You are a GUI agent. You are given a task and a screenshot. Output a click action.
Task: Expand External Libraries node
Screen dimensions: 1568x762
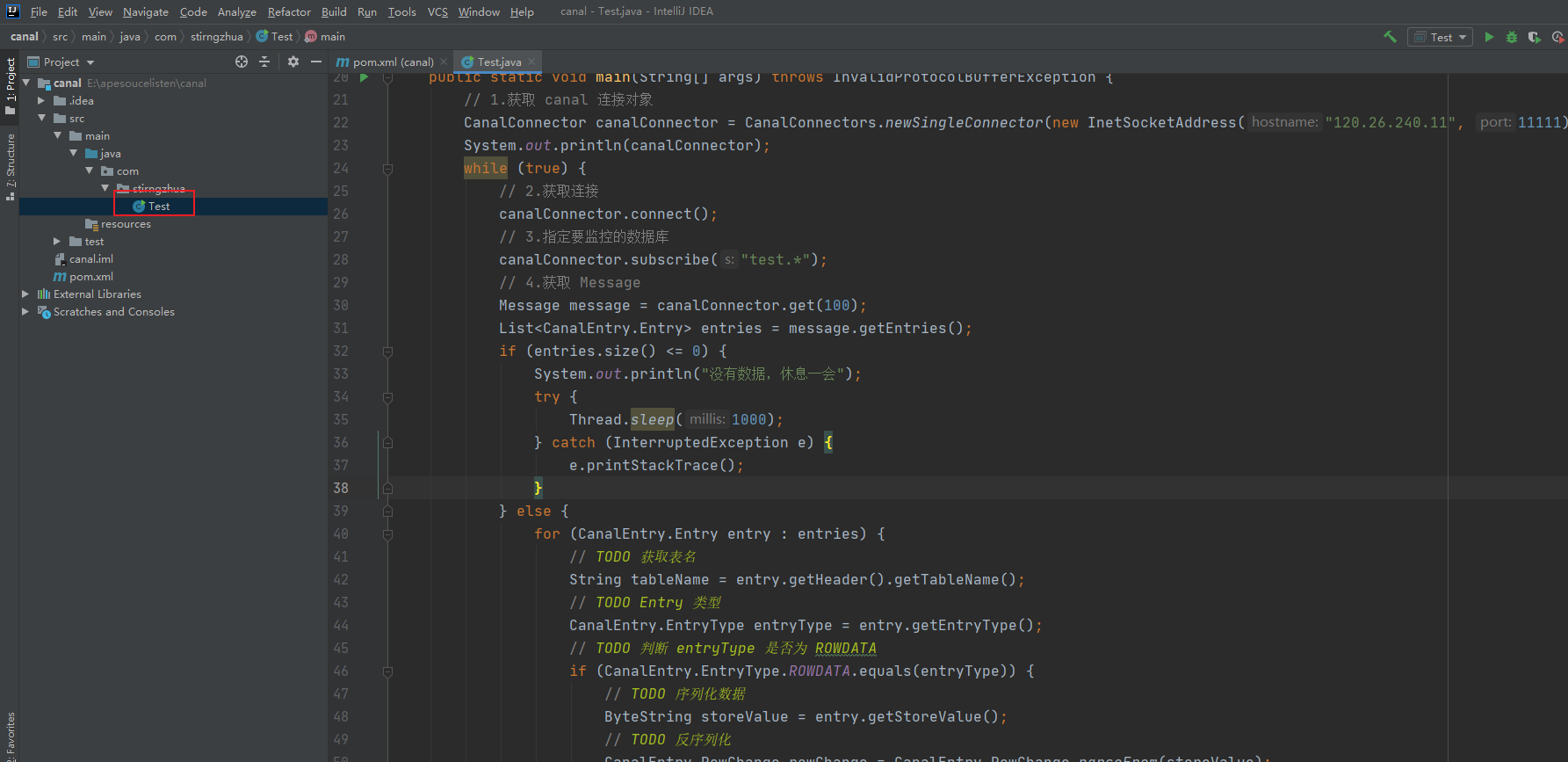pos(25,294)
